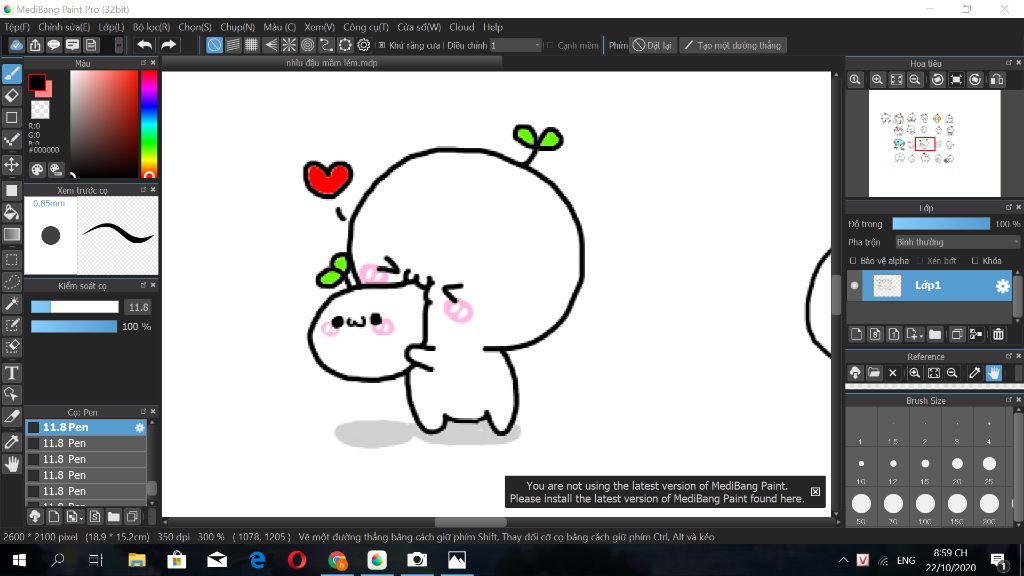Viewport: 1024px width, 576px height.
Task: Adjust the Độ trong opacity slider
Action: [941, 223]
